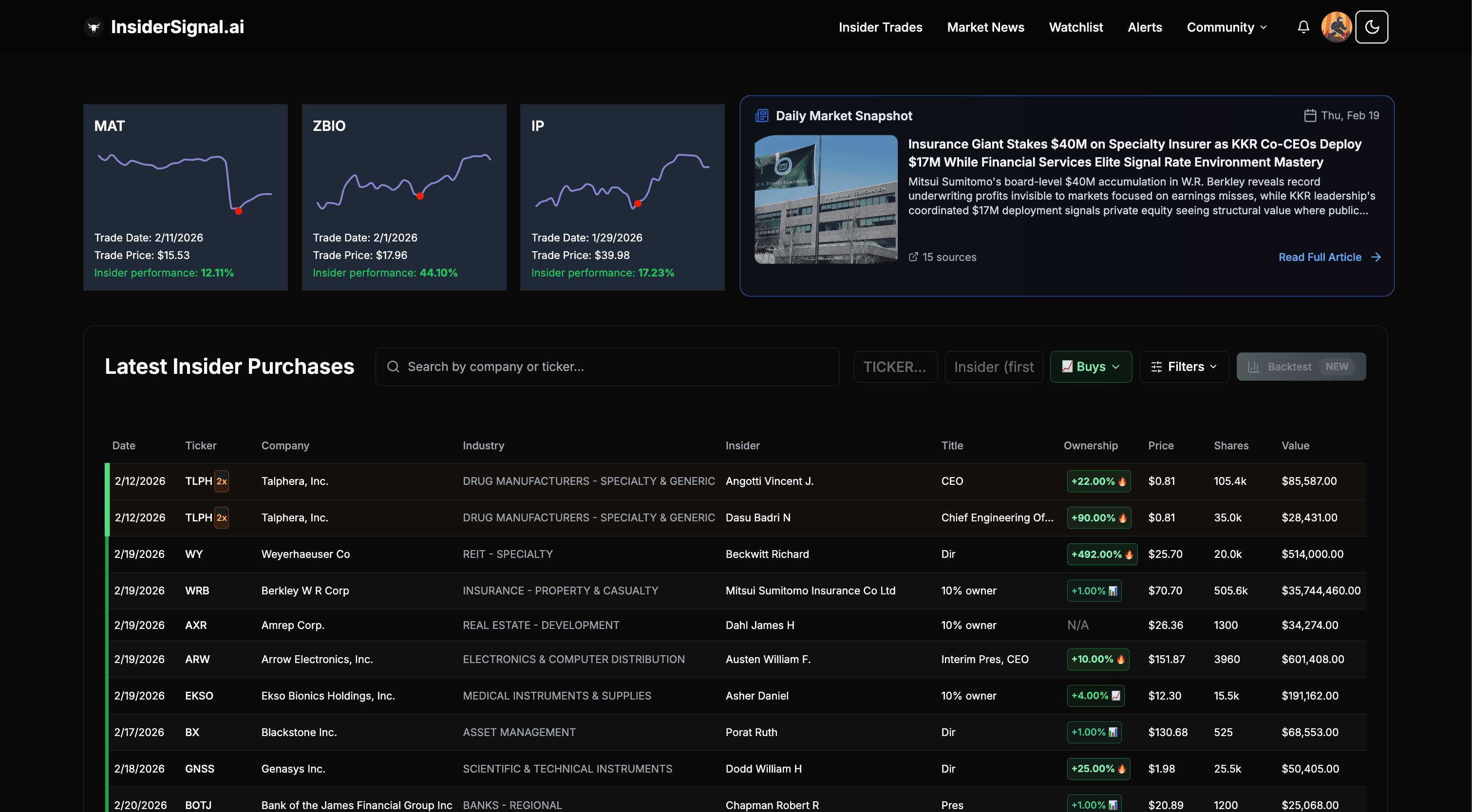Viewport: 1472px width, 812px height.
Task: Click the profile avatar thumbnail
Action: pyautogui.click(x=1336, y=27)
